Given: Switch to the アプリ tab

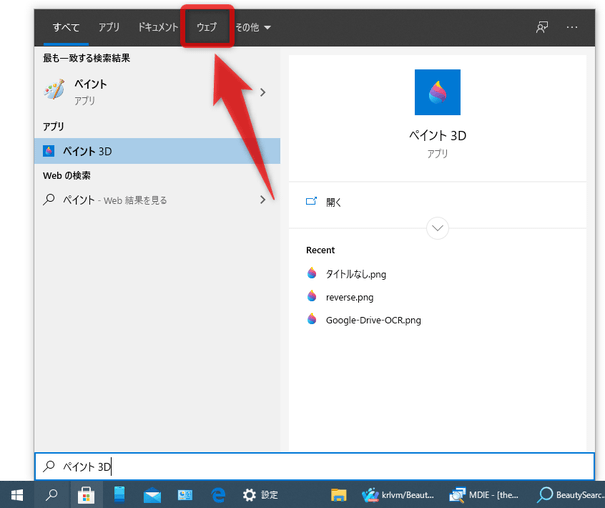Looking at the screenshot, I should 109,27.
